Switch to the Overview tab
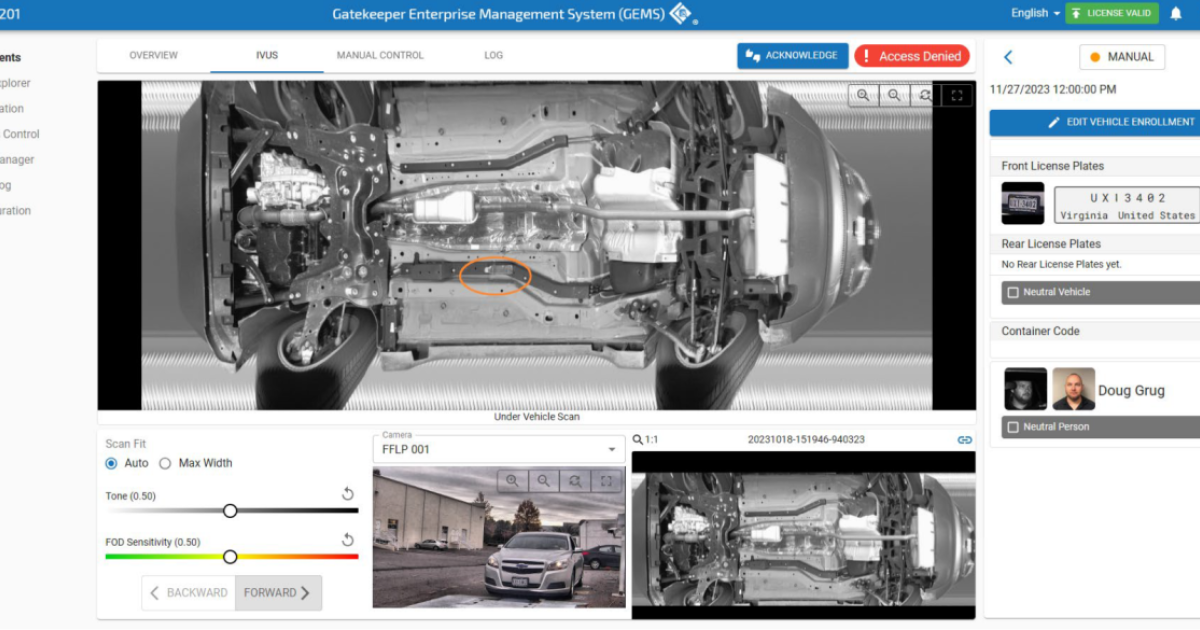This screenshot has height=630, width=1200. (x=153, y=56)
